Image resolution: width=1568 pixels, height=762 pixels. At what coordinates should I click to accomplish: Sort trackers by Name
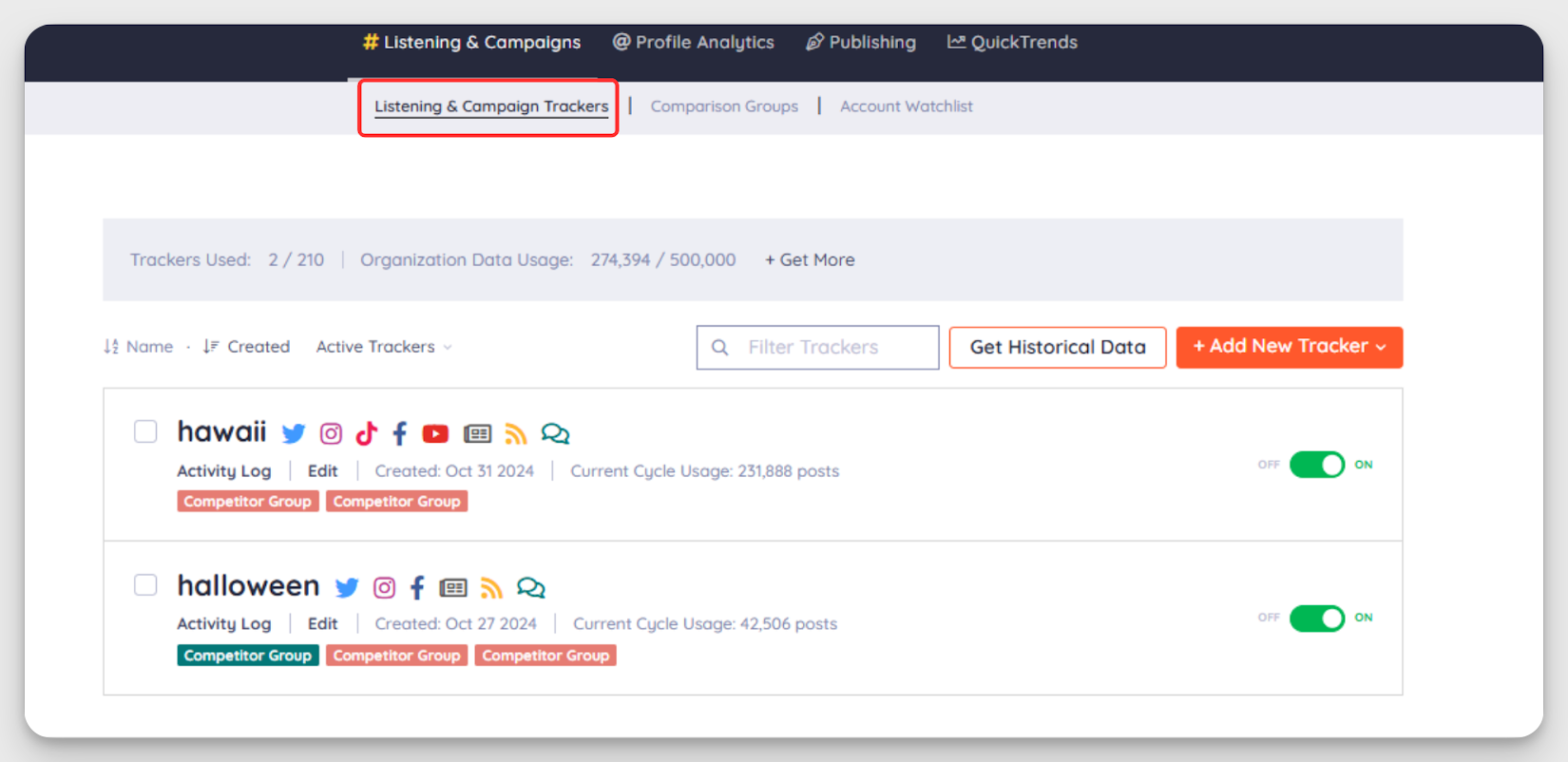click(139, 347)
